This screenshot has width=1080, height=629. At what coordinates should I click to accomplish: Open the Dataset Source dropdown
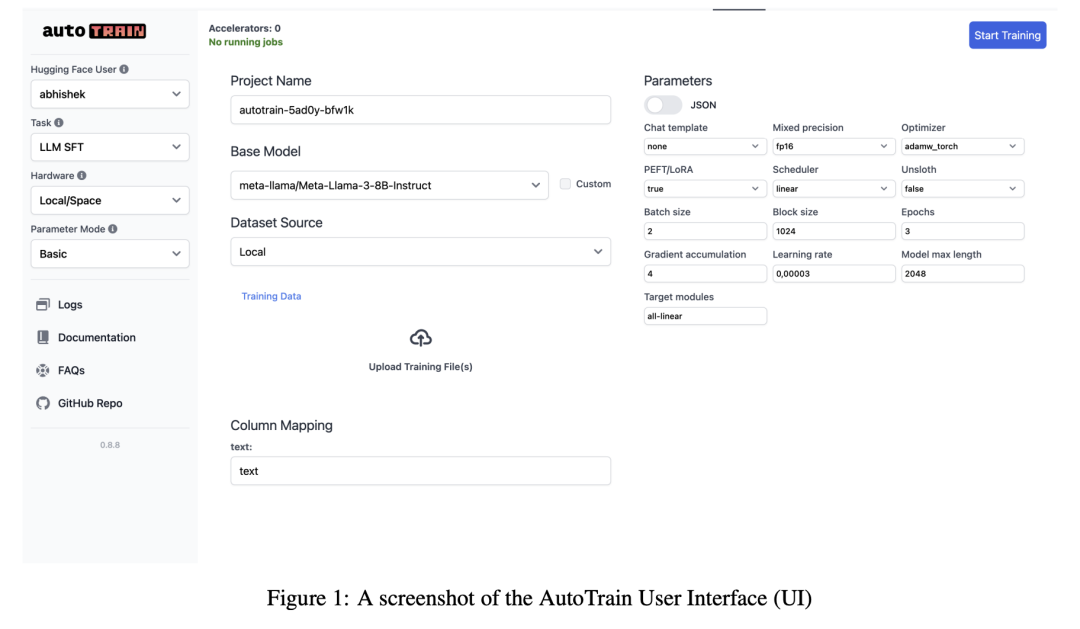[x=420, y=252]
